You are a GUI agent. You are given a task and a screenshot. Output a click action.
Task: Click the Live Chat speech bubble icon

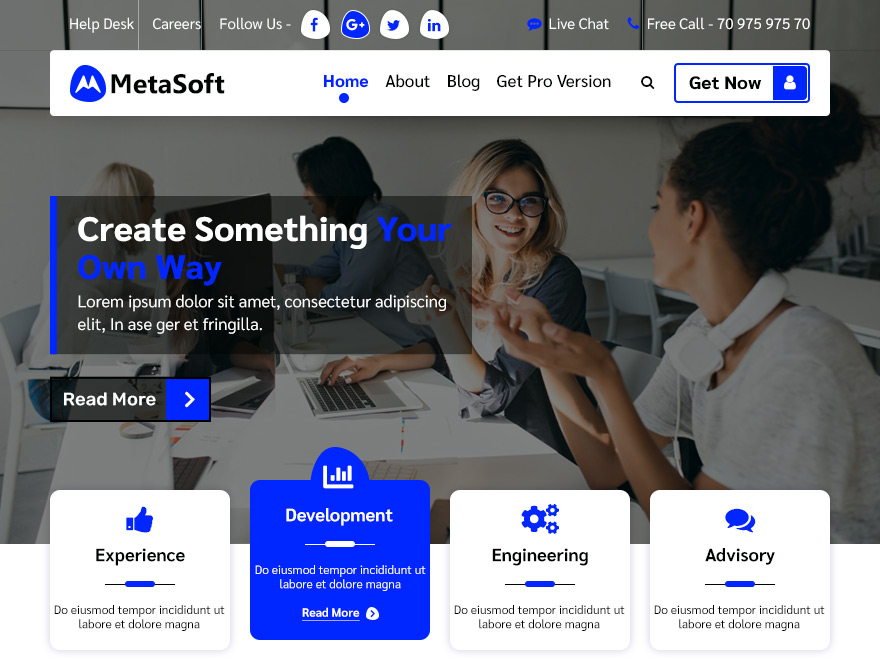point(535,24)
